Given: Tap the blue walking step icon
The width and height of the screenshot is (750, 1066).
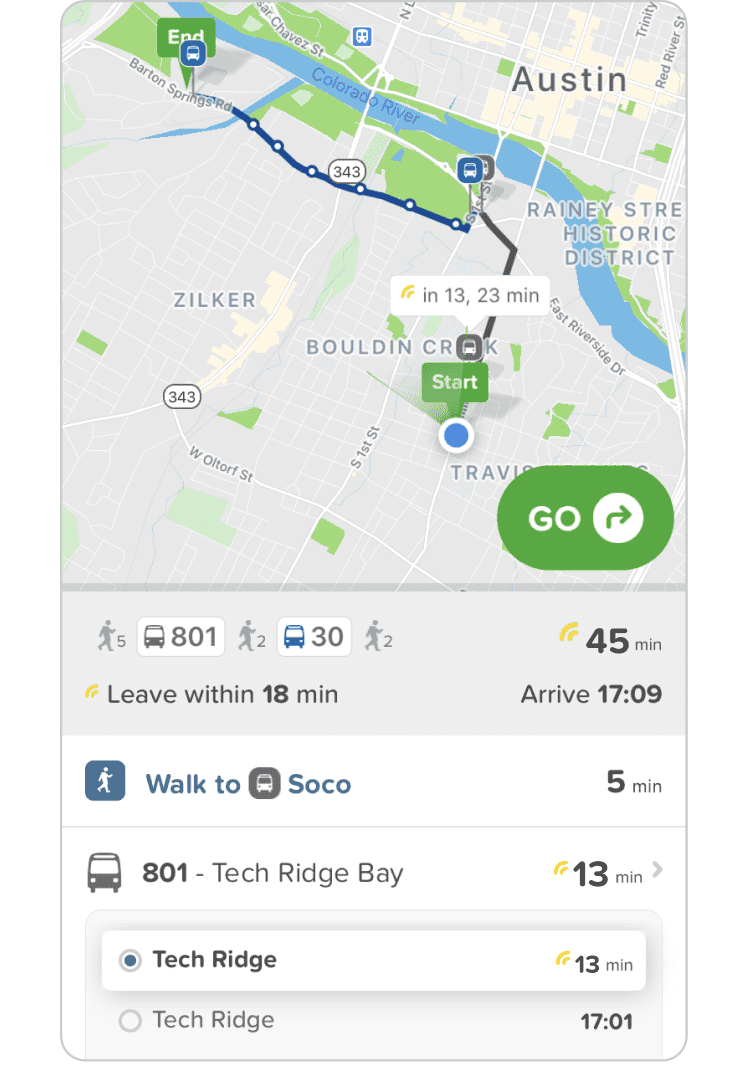Looking at the screenshot, I should click(105, 780).
